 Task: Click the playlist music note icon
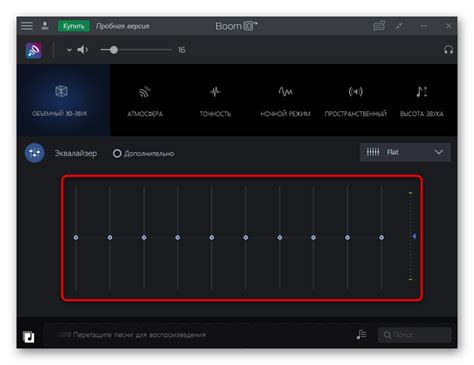[x=361, y=334]
